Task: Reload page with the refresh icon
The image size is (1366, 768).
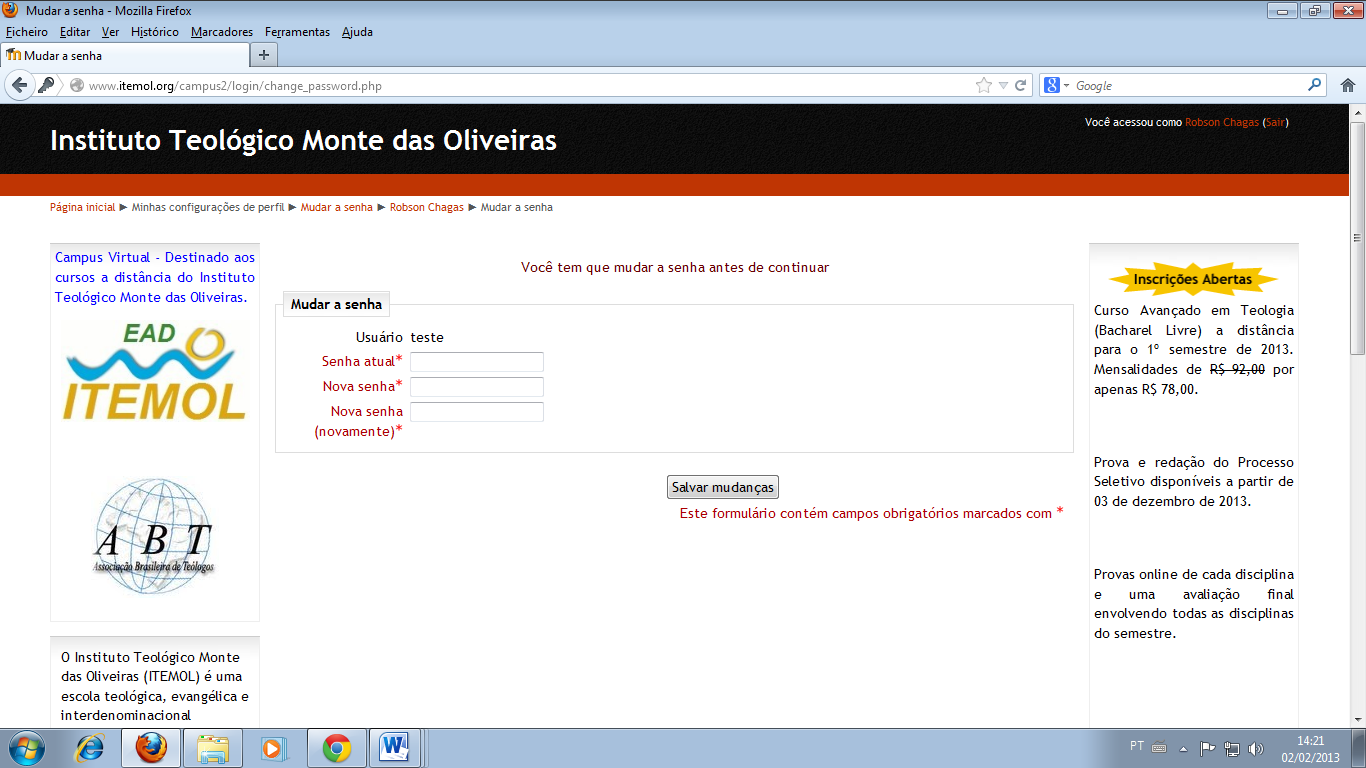Action: 1021,86
